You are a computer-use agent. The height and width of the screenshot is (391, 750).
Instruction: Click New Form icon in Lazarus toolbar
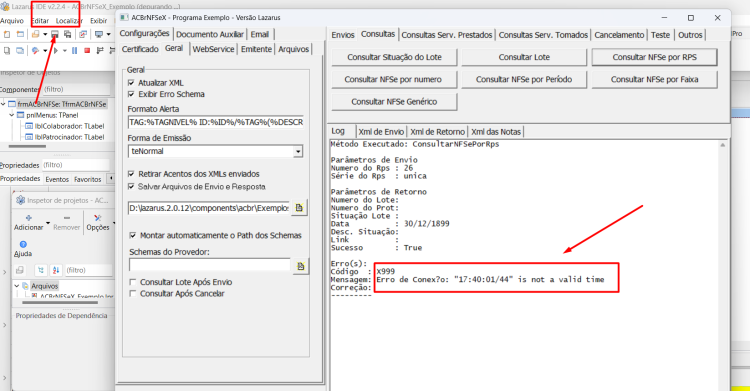(20, 34)
